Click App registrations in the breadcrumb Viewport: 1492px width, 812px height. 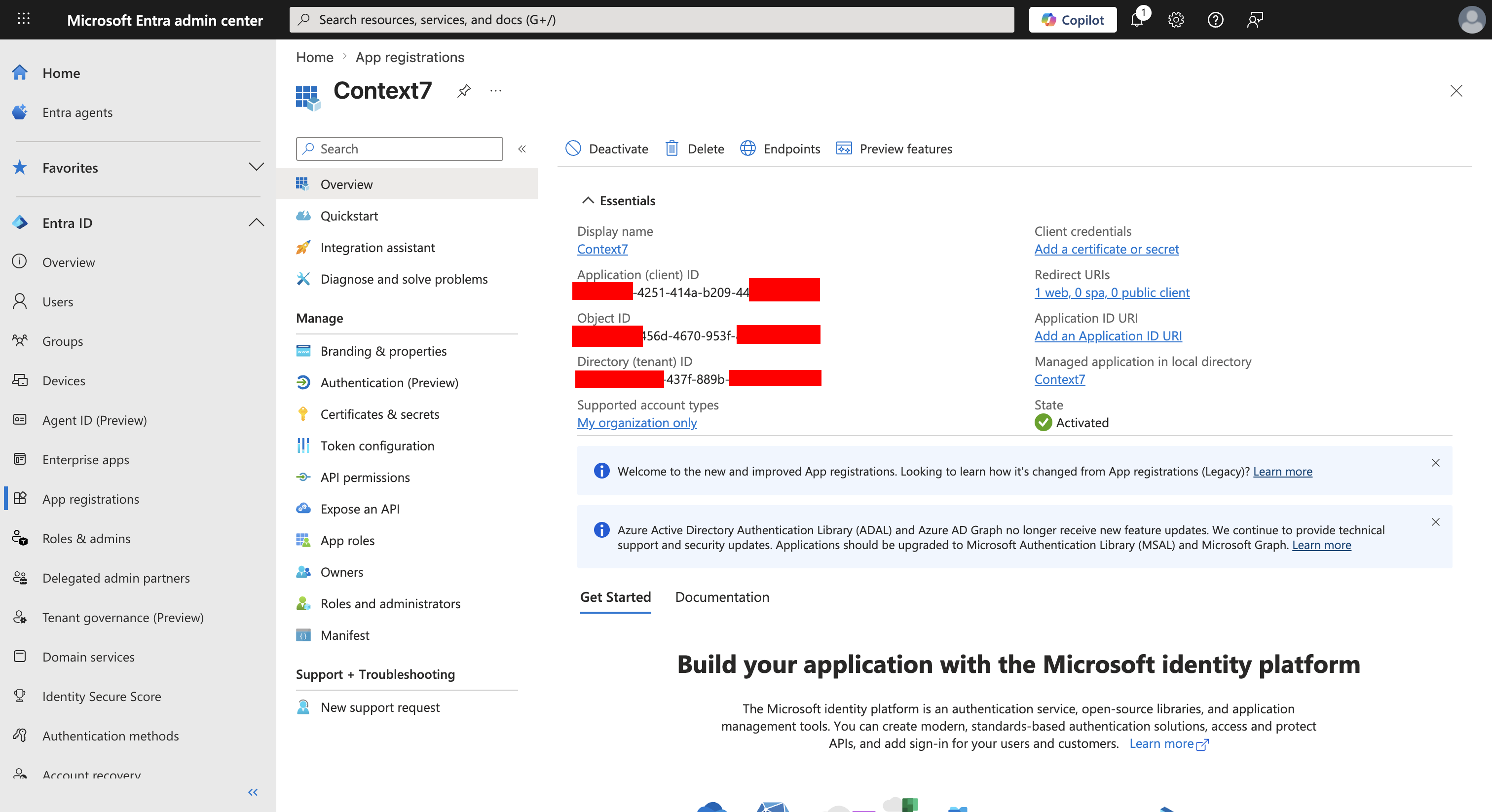410,57
